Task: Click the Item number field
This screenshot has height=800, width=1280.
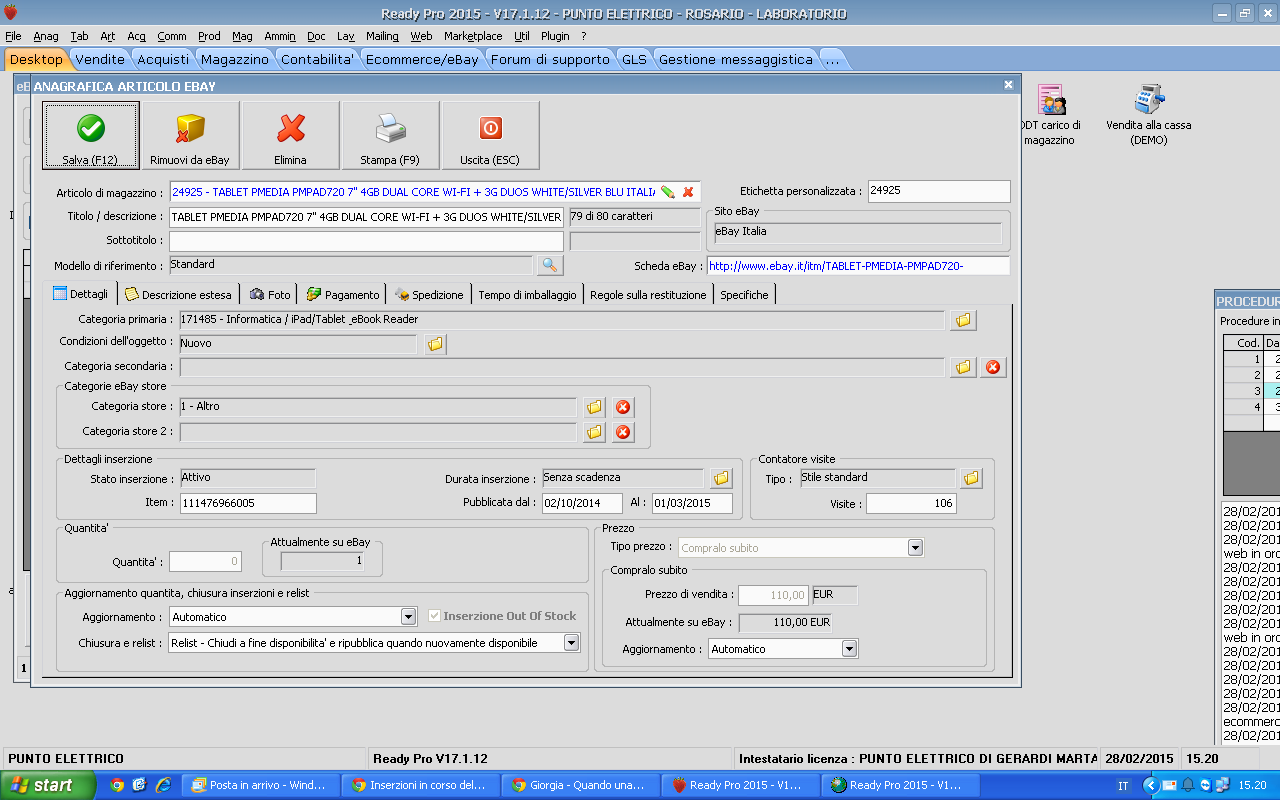Action: 247,503
